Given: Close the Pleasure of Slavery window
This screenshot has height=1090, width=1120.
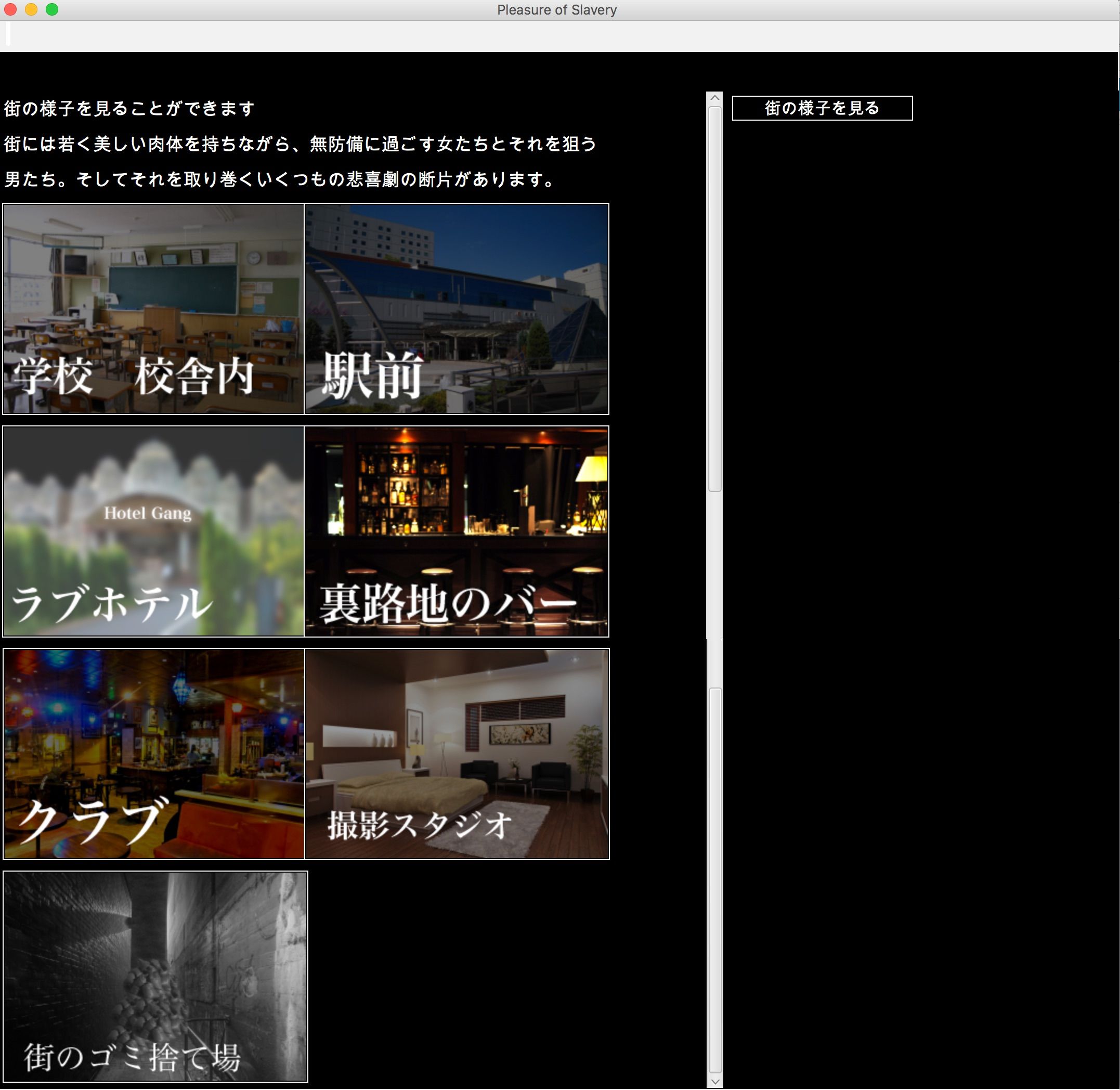Looking at the screenshot, I should (10, 9).
